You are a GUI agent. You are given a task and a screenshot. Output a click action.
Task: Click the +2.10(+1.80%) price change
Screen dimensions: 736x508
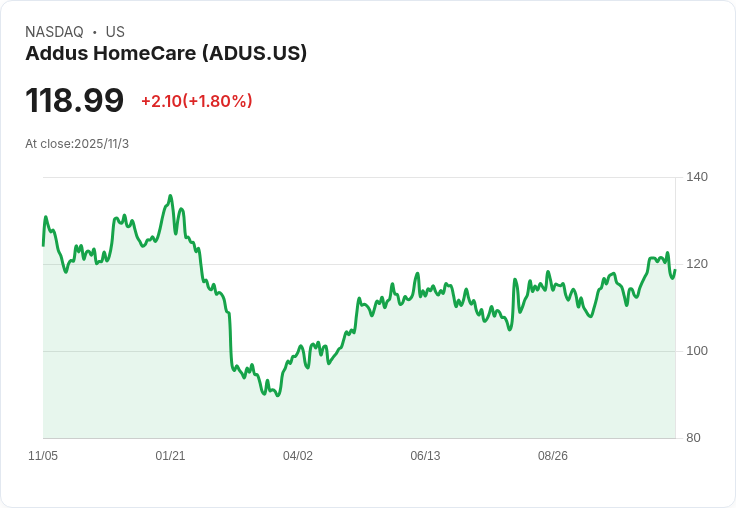(196, 101)
